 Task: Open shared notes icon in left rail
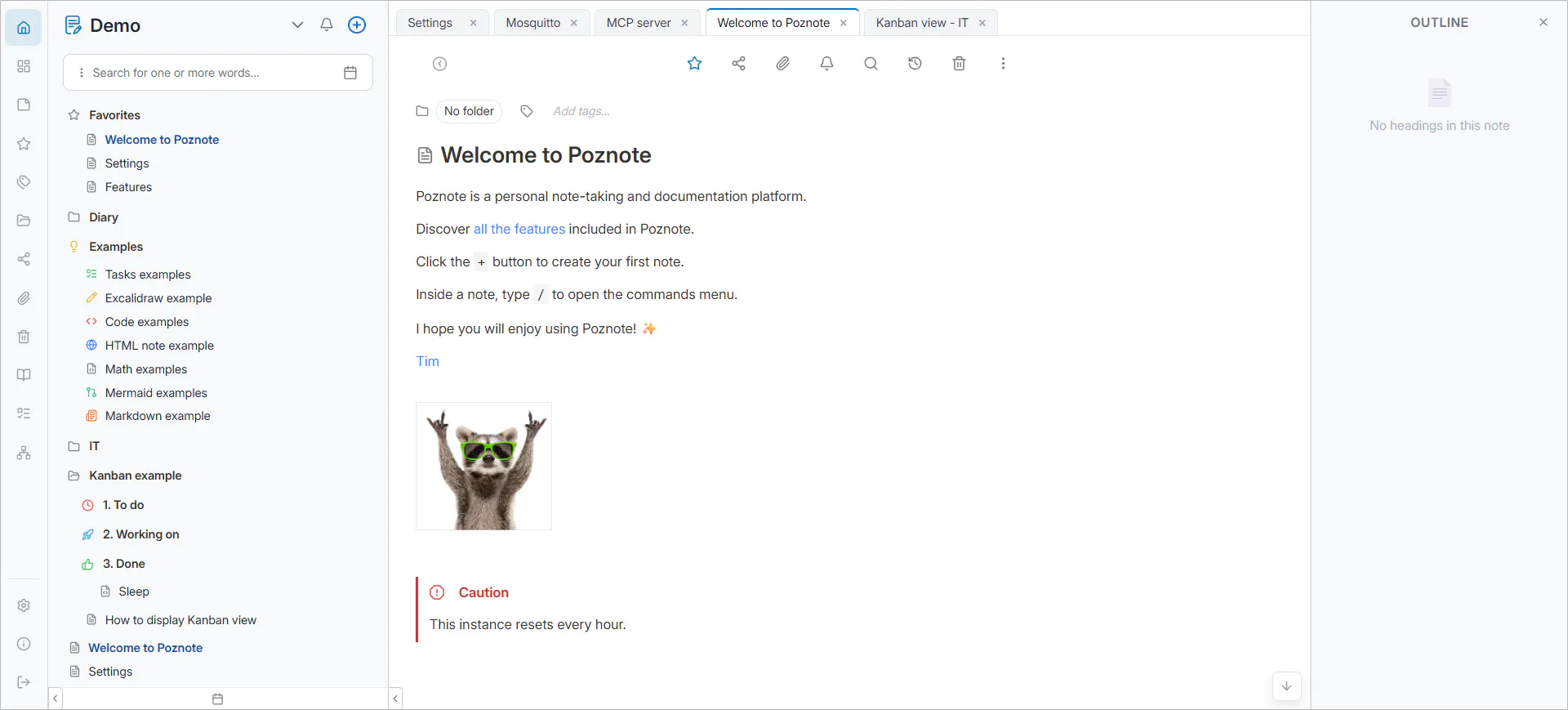pyautogui.click(x=24, y=259)
